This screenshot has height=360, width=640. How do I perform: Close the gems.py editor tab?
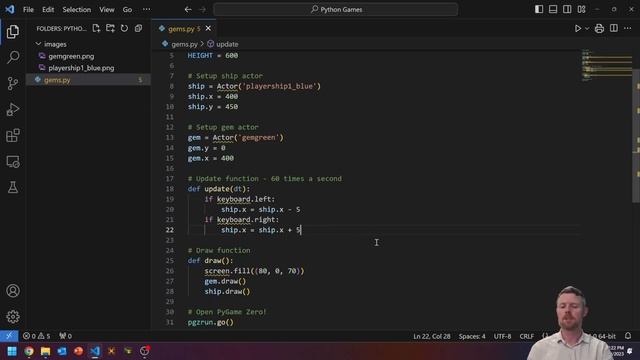[208, 28]
